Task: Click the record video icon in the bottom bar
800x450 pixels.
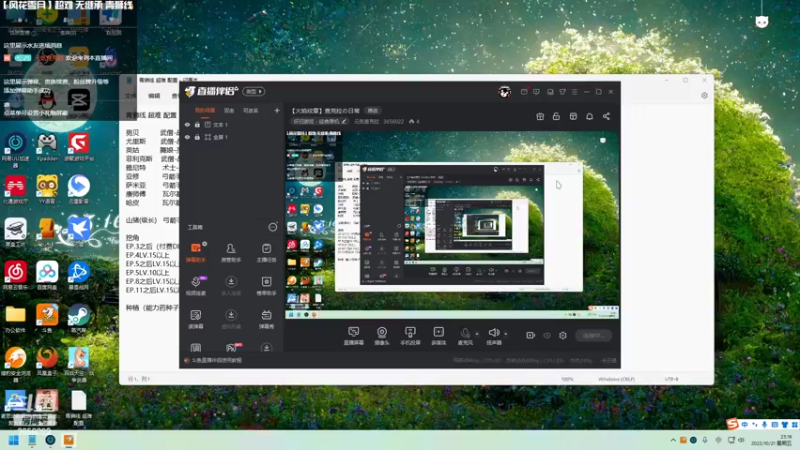Action: click(x=531, y=336)
